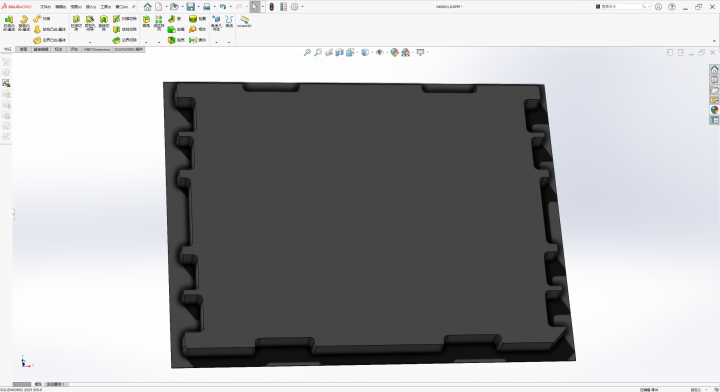This screenshot has width=720, height=392.
Task: Zoom to fit in the view toolbar
Action: 307,53
